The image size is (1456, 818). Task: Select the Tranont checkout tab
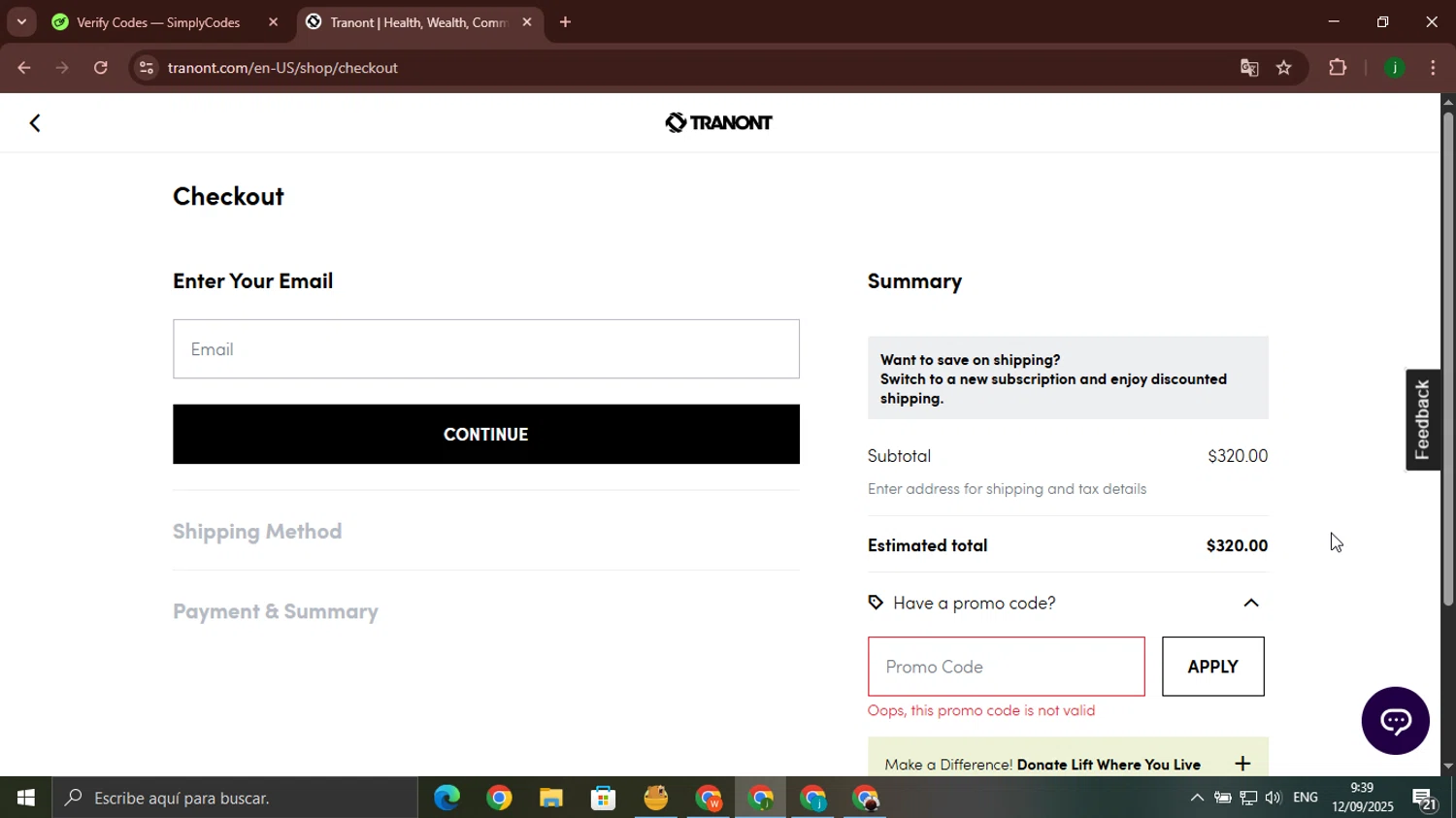[x=417, y=21]
